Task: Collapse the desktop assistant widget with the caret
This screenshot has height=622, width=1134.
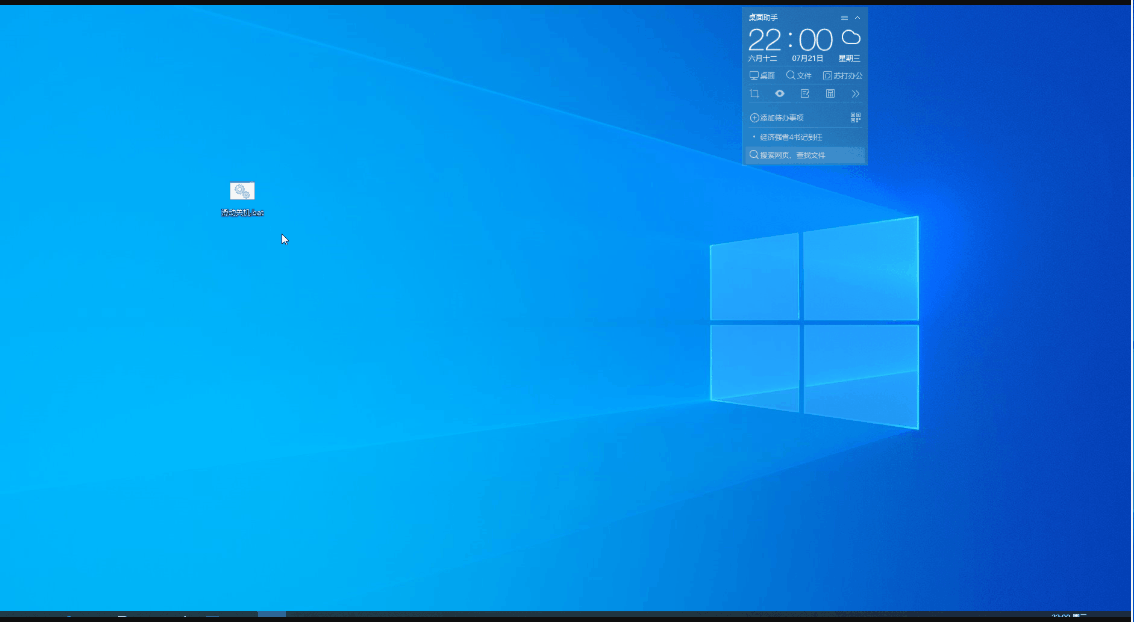Action: pos(858,18)
